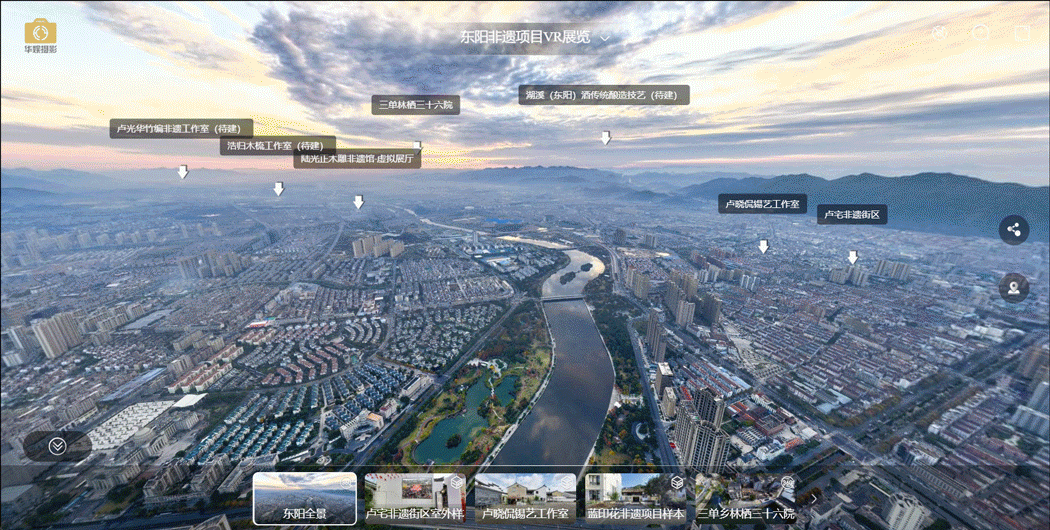Click arrow marker under 卢光华竹编非遗工作室 label
The image size is (1050, 530).
pos(182,172)
